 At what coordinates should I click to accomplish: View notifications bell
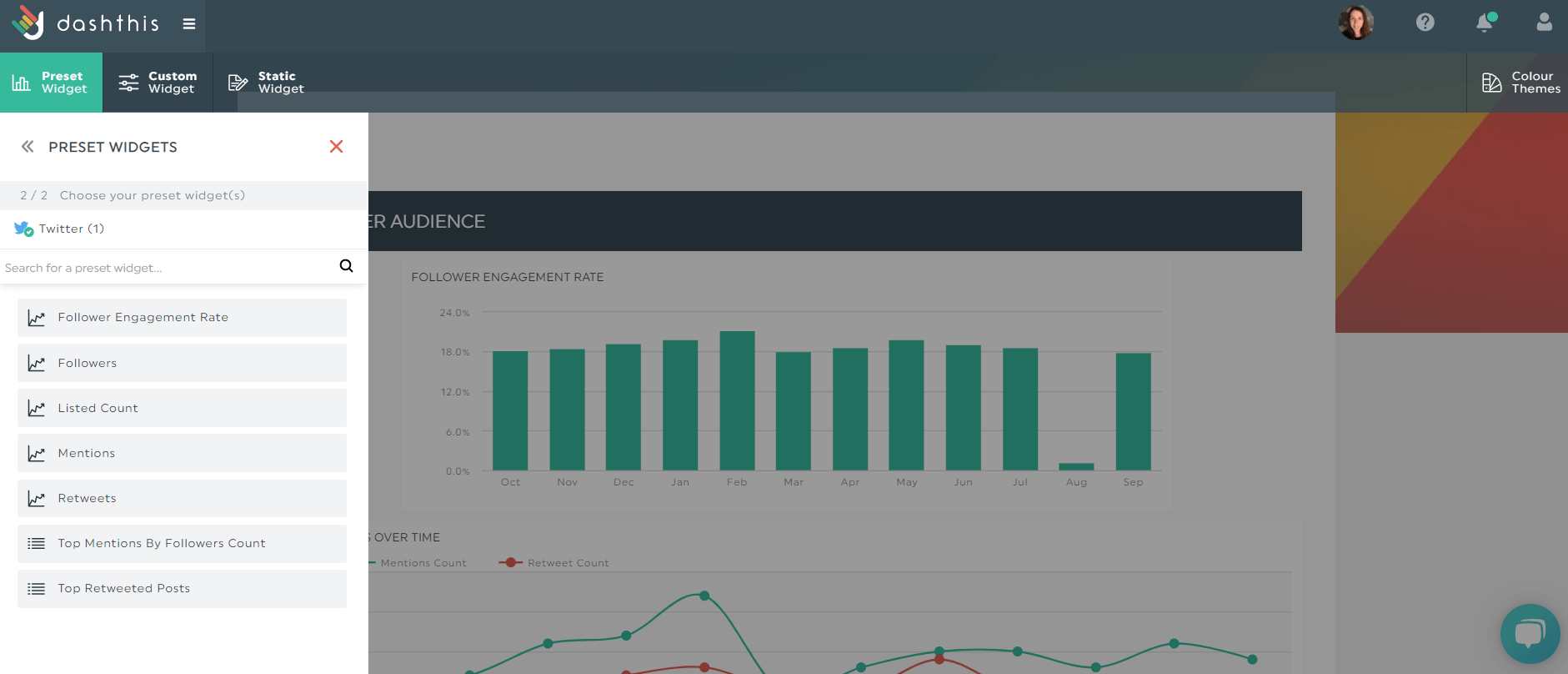click(x=1485, y=23)
